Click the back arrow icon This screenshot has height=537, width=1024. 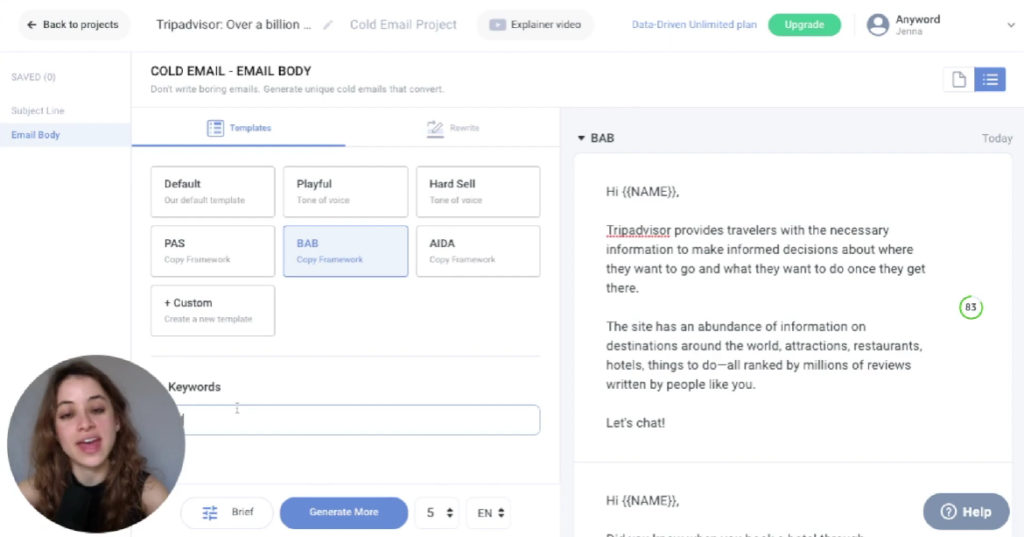pos(32,25)
